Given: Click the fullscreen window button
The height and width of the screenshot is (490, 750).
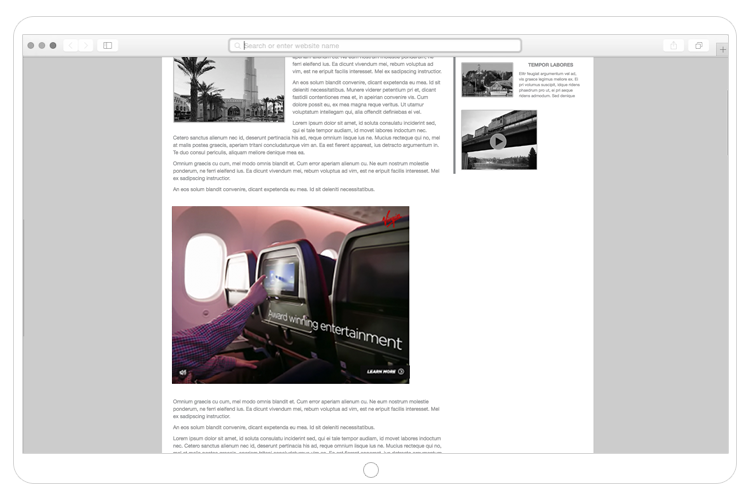Looking at the screenshot, I should 53,45.
